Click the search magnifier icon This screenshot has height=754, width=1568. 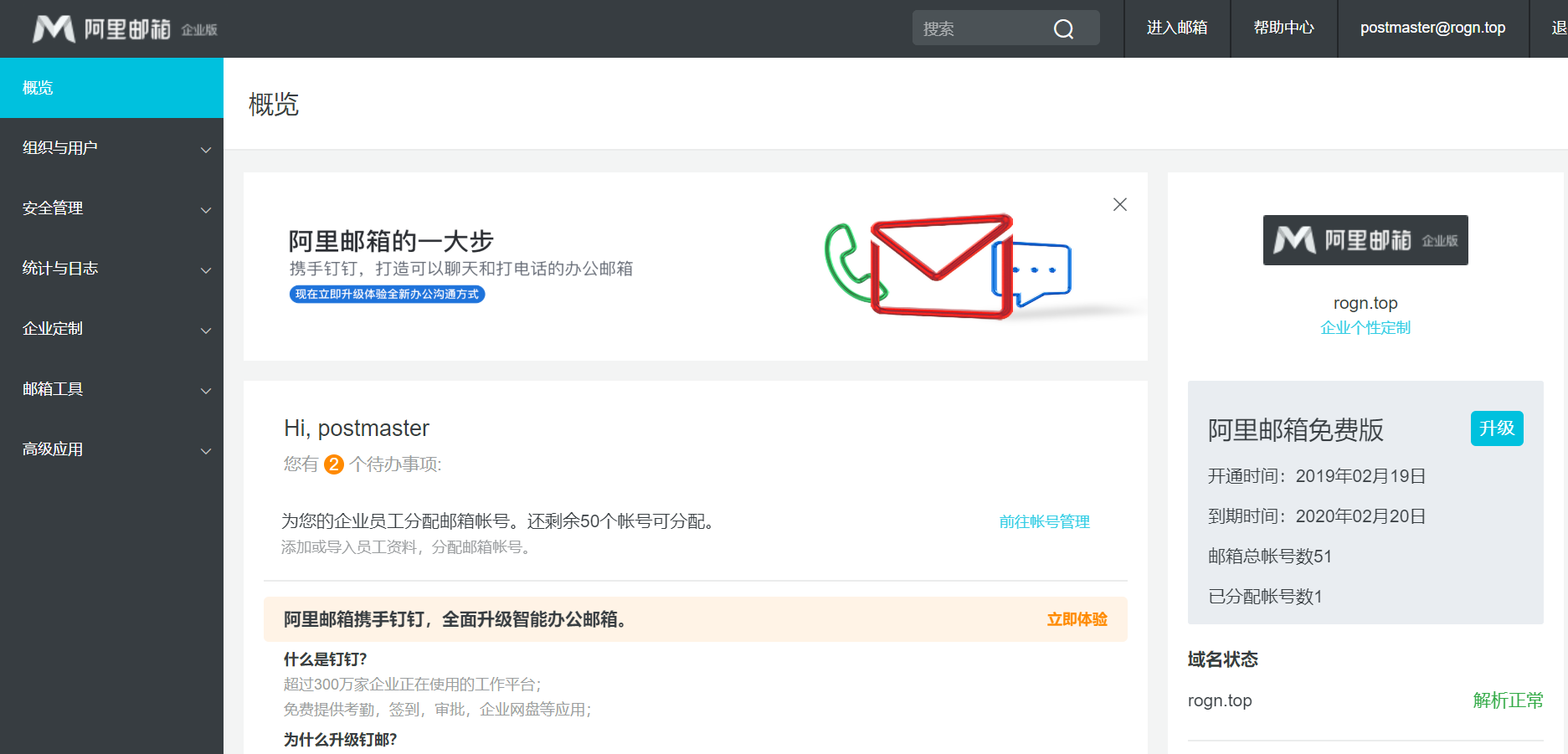(x=1063, y=29)
